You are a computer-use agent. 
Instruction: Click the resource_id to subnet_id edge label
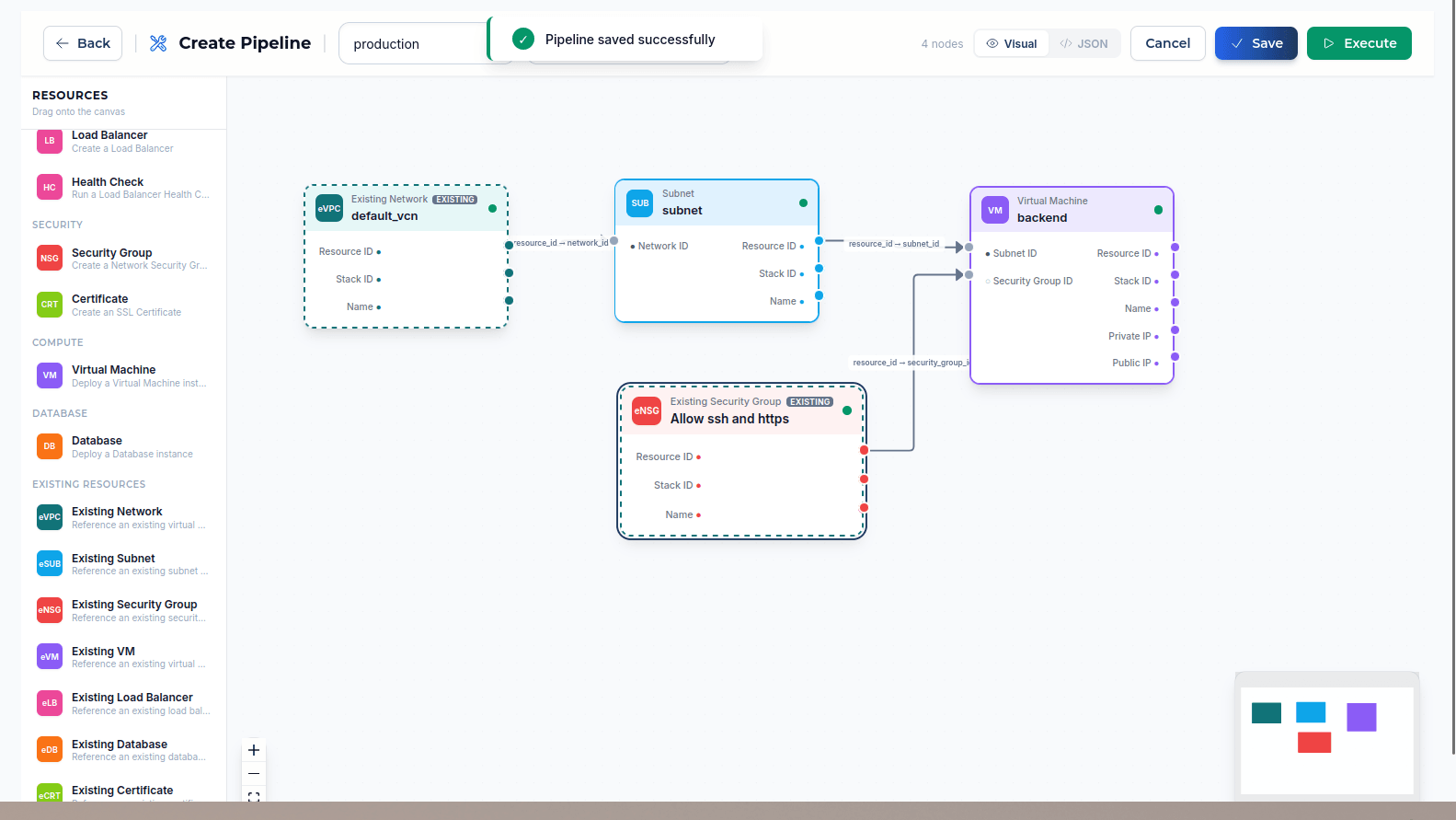(894, 244)
